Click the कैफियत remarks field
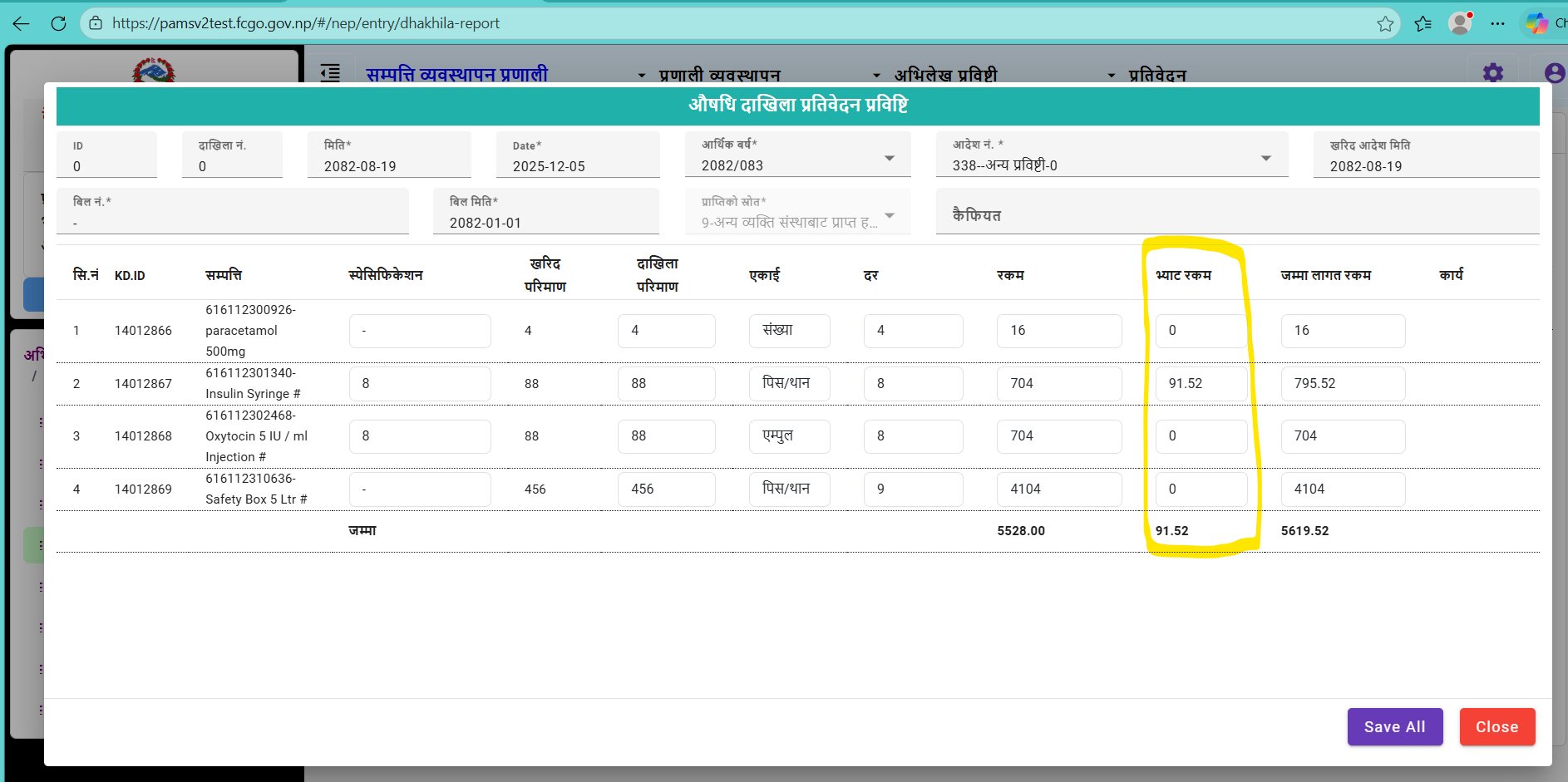 point(1238,211)
